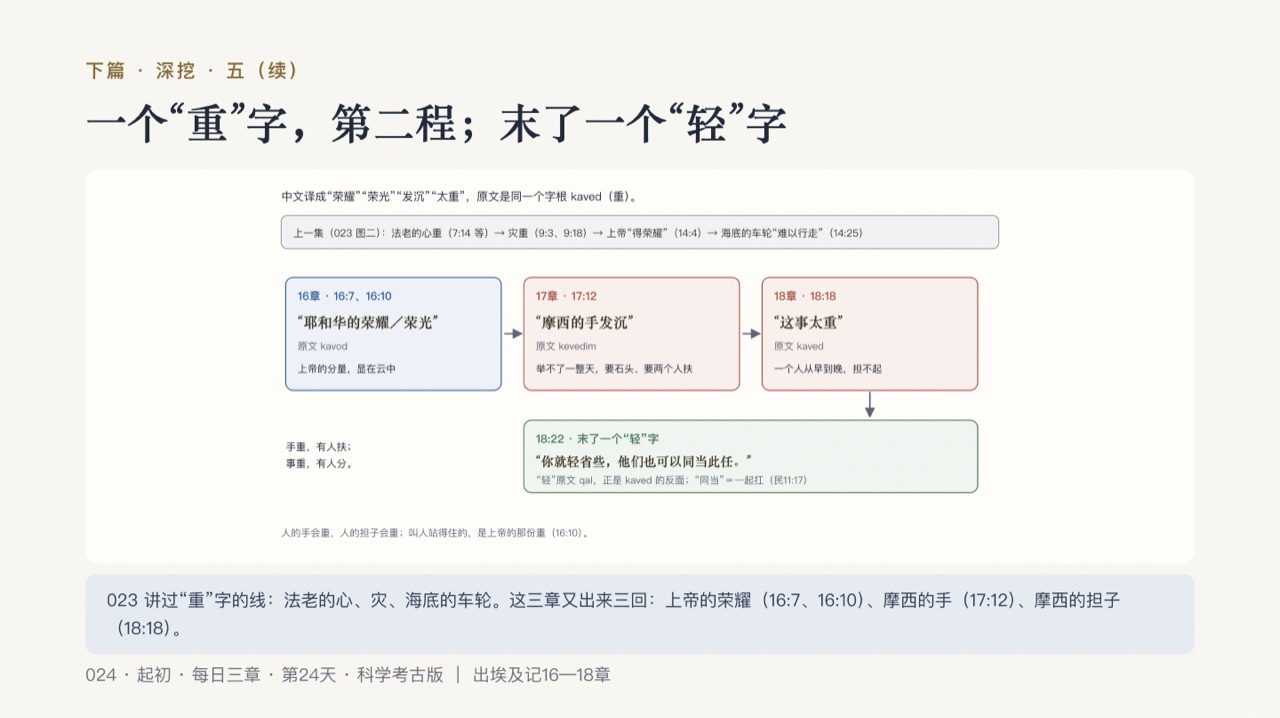Click the quote "摩西的手发沉"
The height and width of the screenshot is (718, 1280).
tap(584, 322)
